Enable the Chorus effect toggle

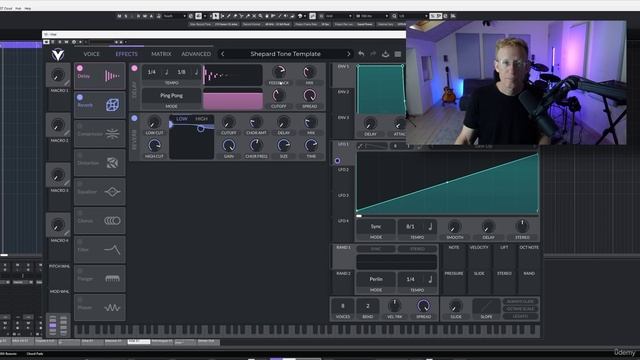pyautogui.click(x=80, y=213)
